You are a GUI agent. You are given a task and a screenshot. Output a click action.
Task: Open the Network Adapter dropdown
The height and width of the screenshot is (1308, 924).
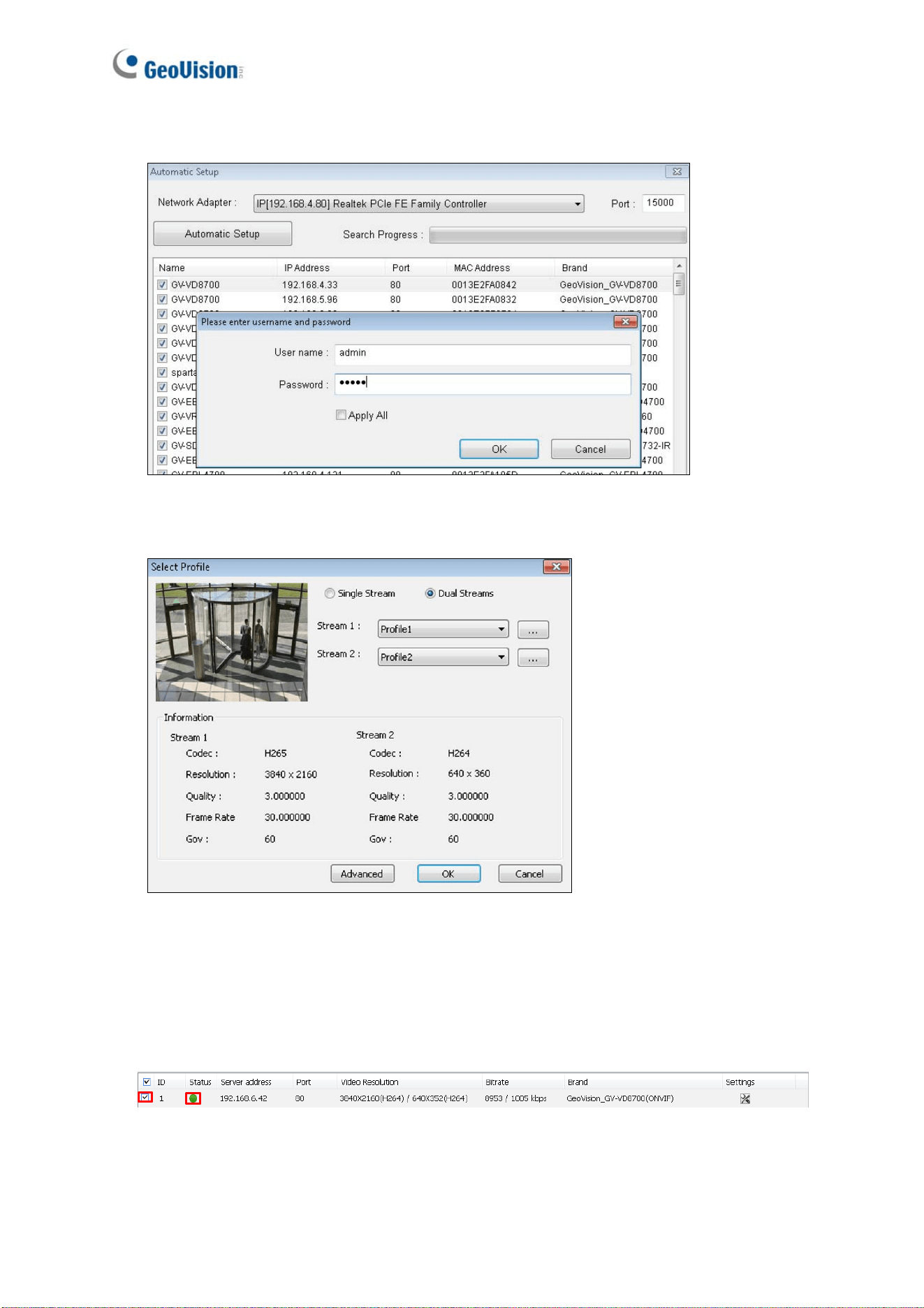418,203
